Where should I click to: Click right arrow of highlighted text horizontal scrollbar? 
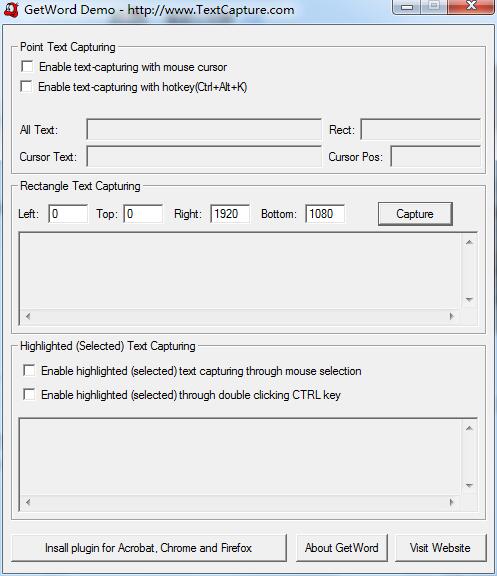point(452,502)
